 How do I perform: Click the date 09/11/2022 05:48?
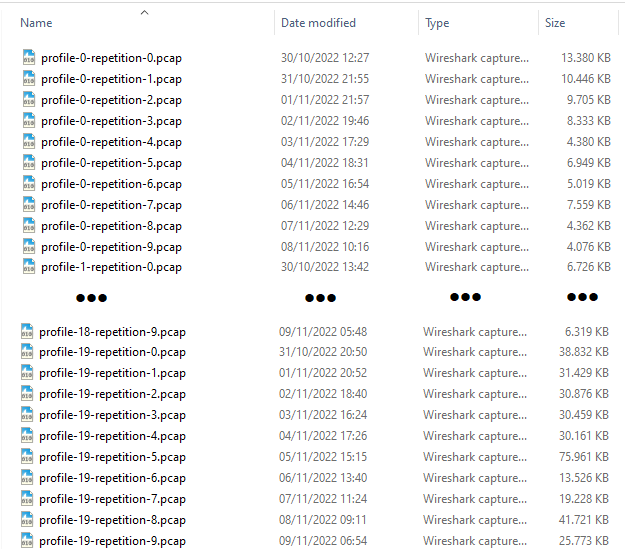(x=323, y=332)
